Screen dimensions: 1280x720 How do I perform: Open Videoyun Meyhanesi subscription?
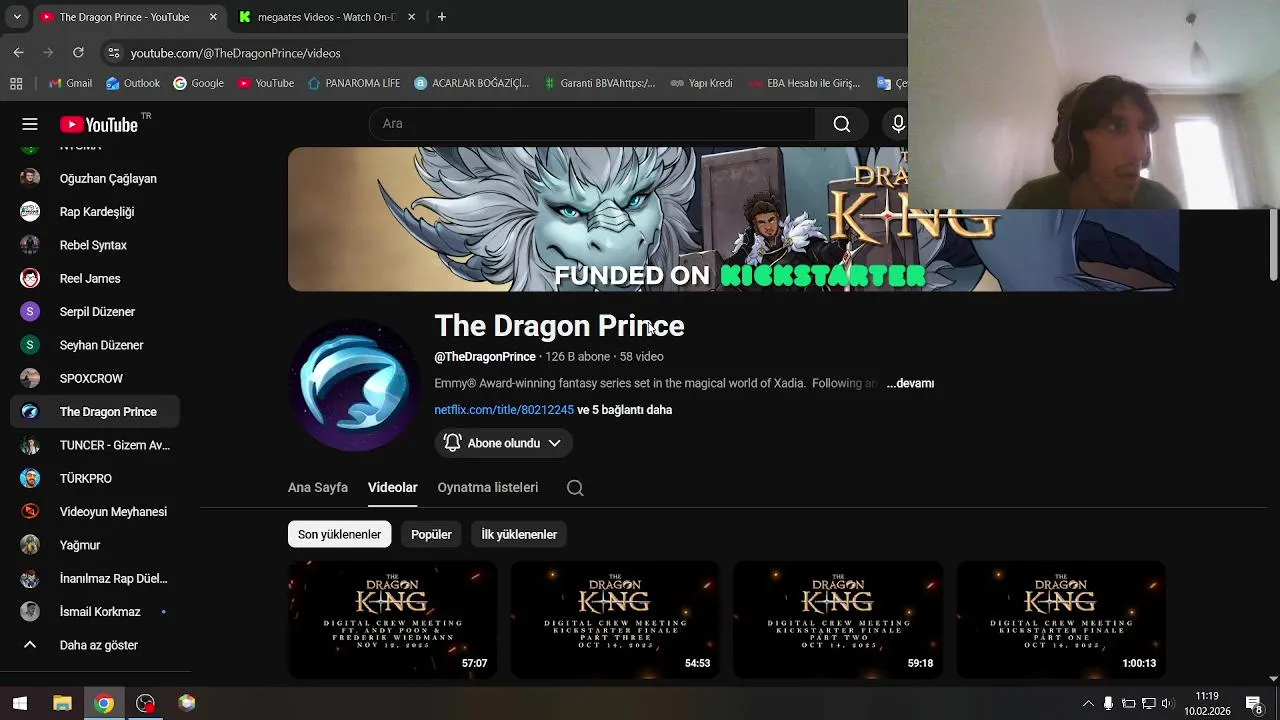96,512
